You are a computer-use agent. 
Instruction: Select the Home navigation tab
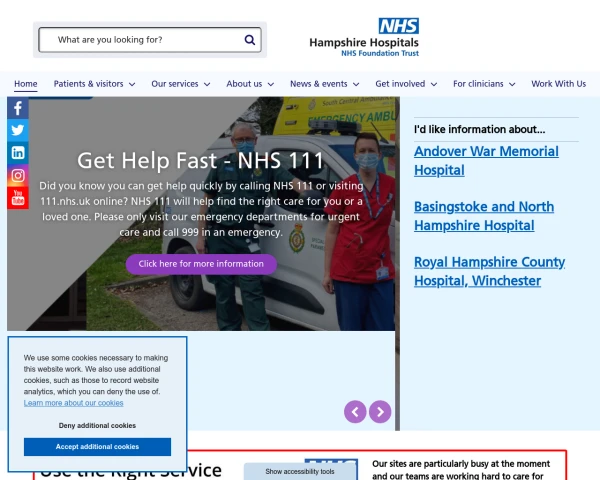click(x=26, y=84)
